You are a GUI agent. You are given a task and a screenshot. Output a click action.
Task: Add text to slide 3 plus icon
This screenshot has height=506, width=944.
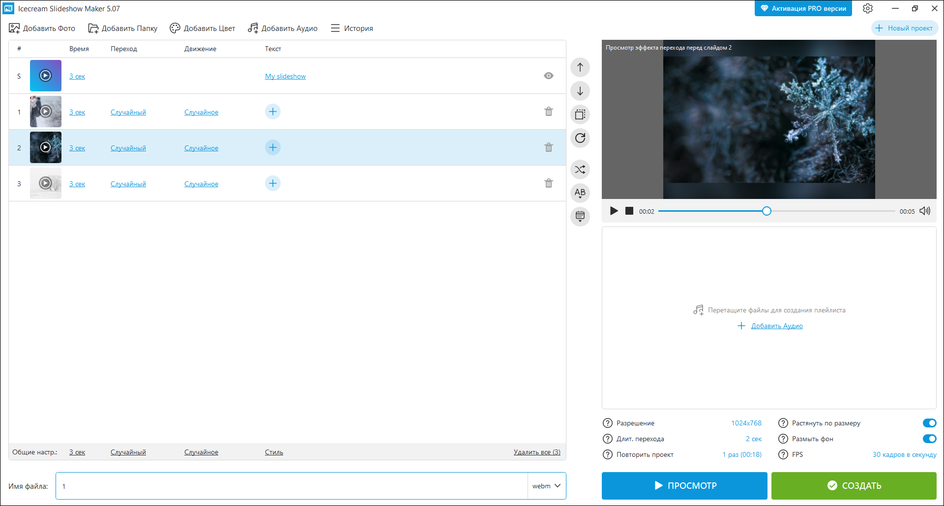[273, 183]
